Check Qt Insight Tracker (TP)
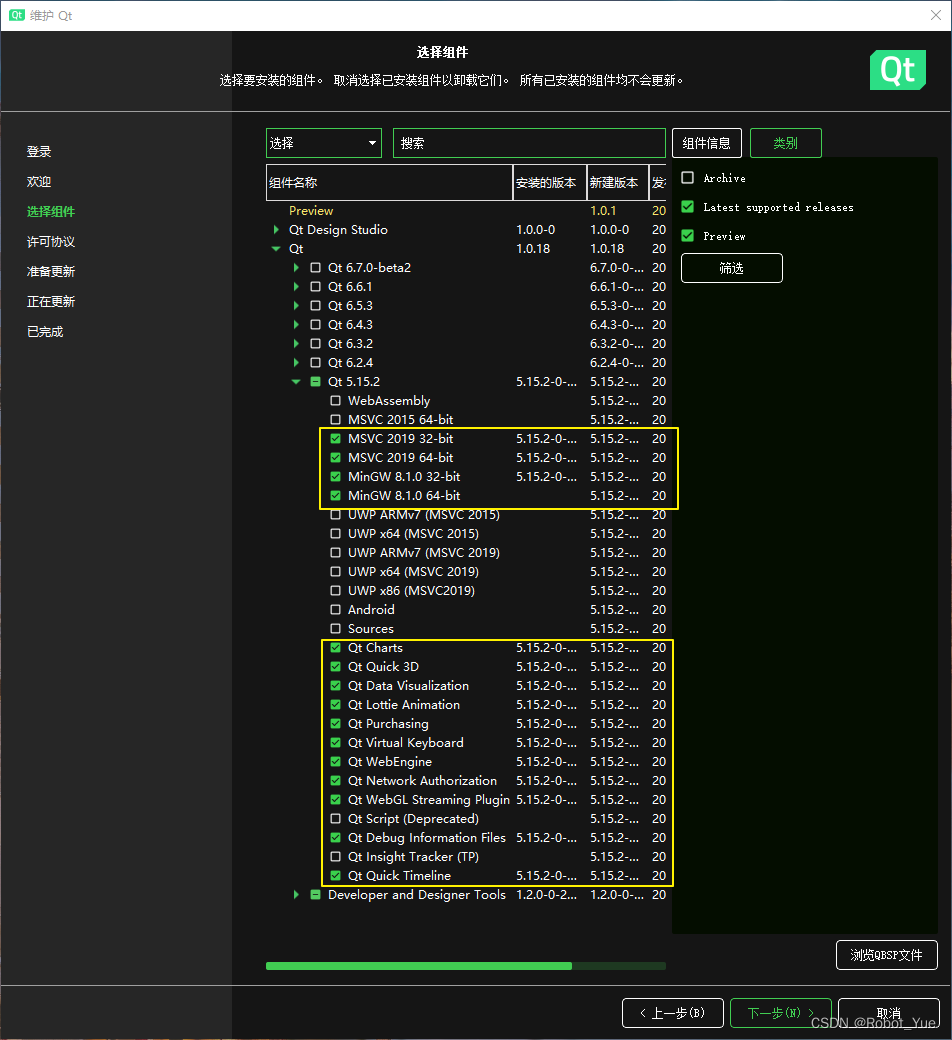 coord(336,857)
